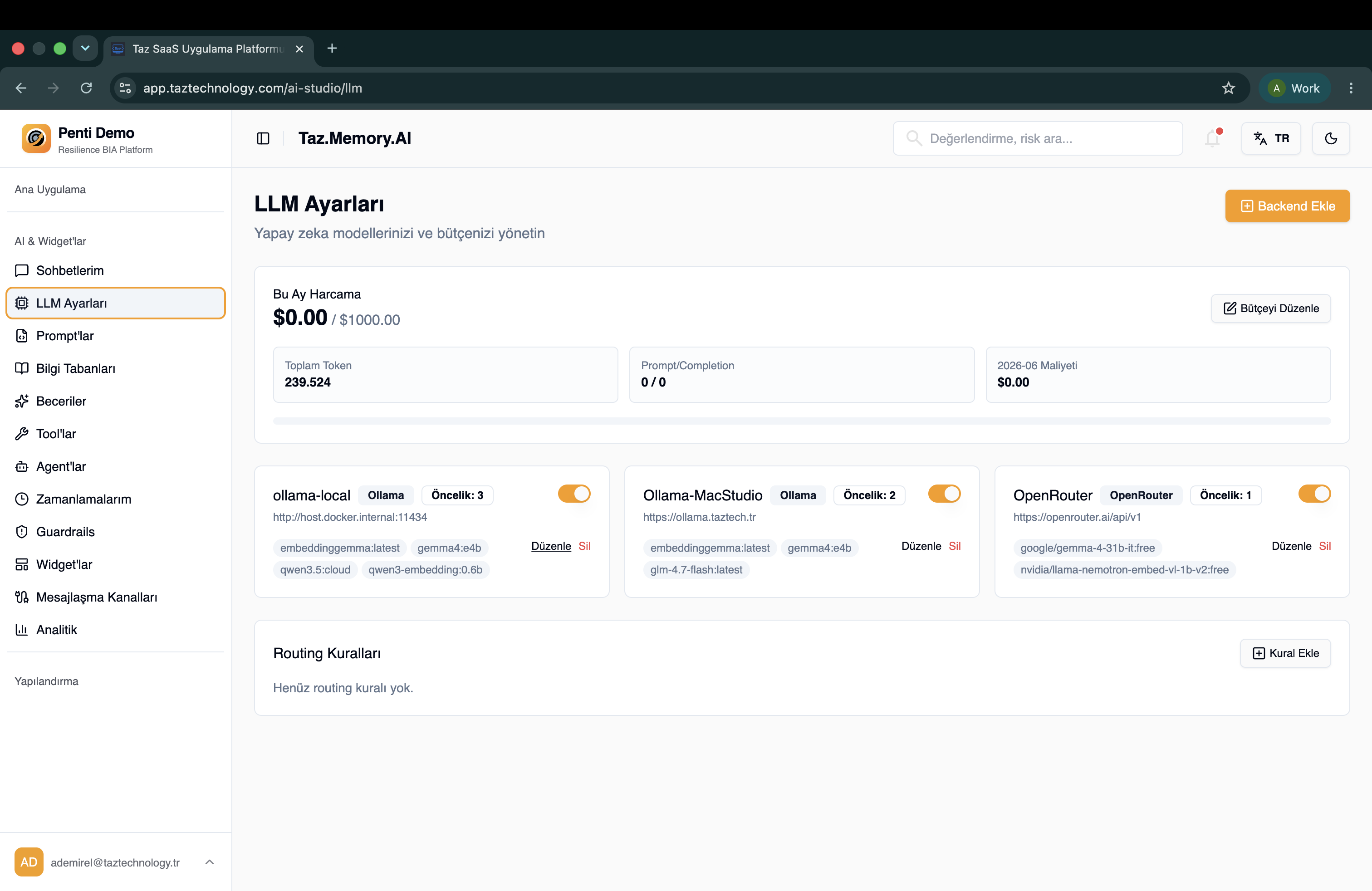The width and height of the screenshot is (1372, 891).
Task: Bookmark this page with the star
Action: click(x=1229, y=88)
